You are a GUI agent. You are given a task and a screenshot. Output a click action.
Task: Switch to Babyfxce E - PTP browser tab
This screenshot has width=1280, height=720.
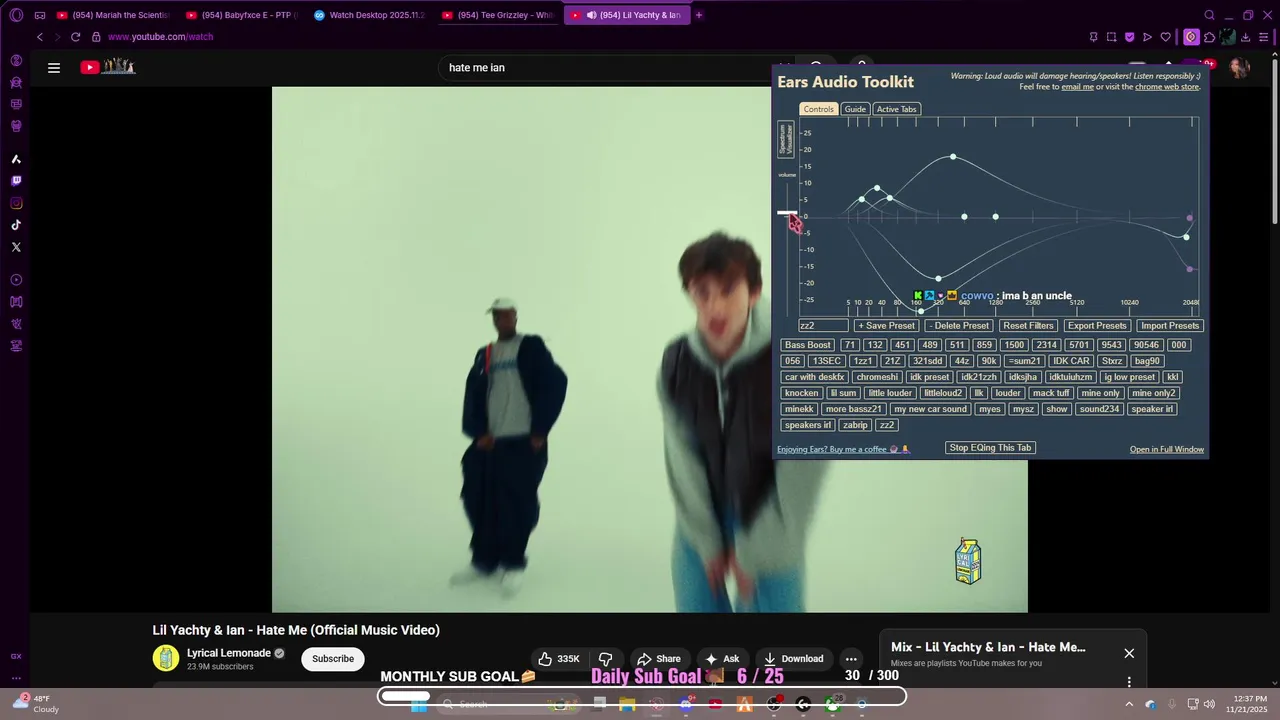tap(243, 15)
